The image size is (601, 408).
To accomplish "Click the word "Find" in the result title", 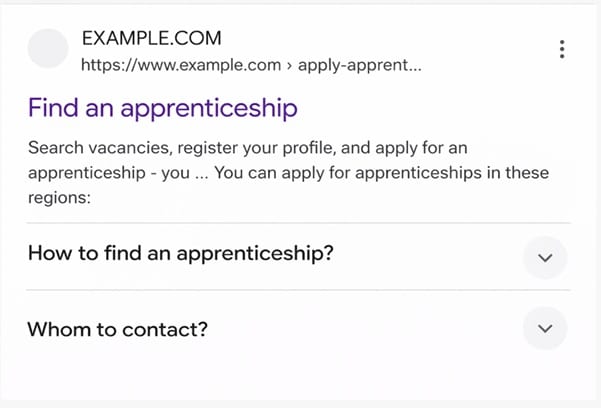I will 52,107.
